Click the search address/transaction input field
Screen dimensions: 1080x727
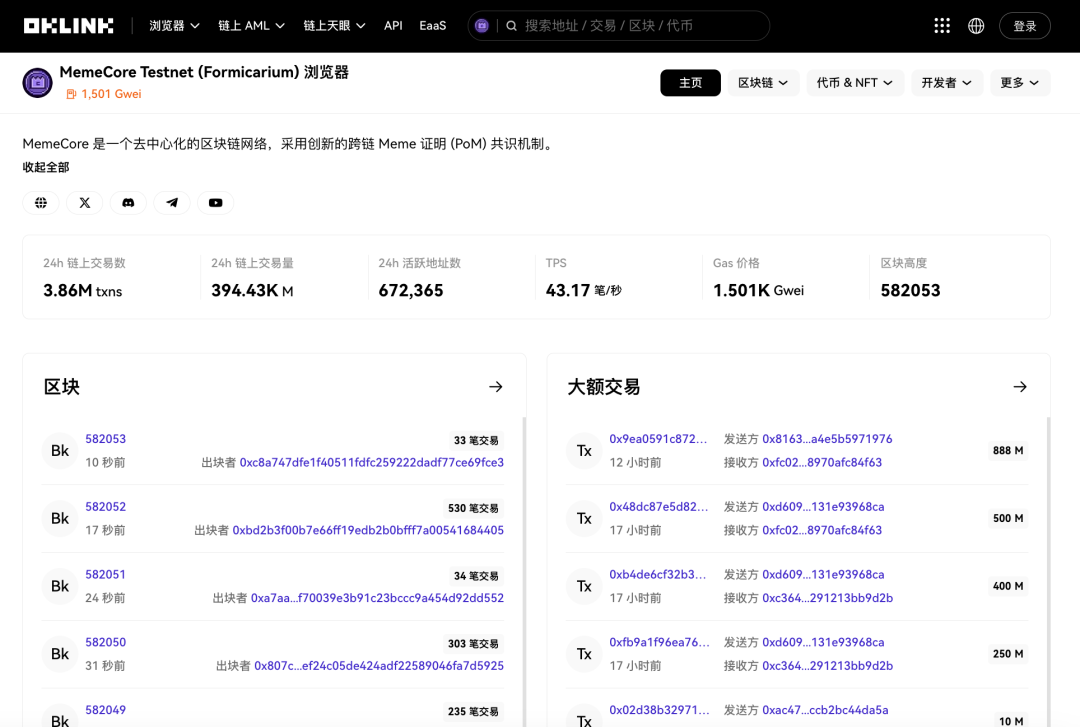tap(643, 25)
